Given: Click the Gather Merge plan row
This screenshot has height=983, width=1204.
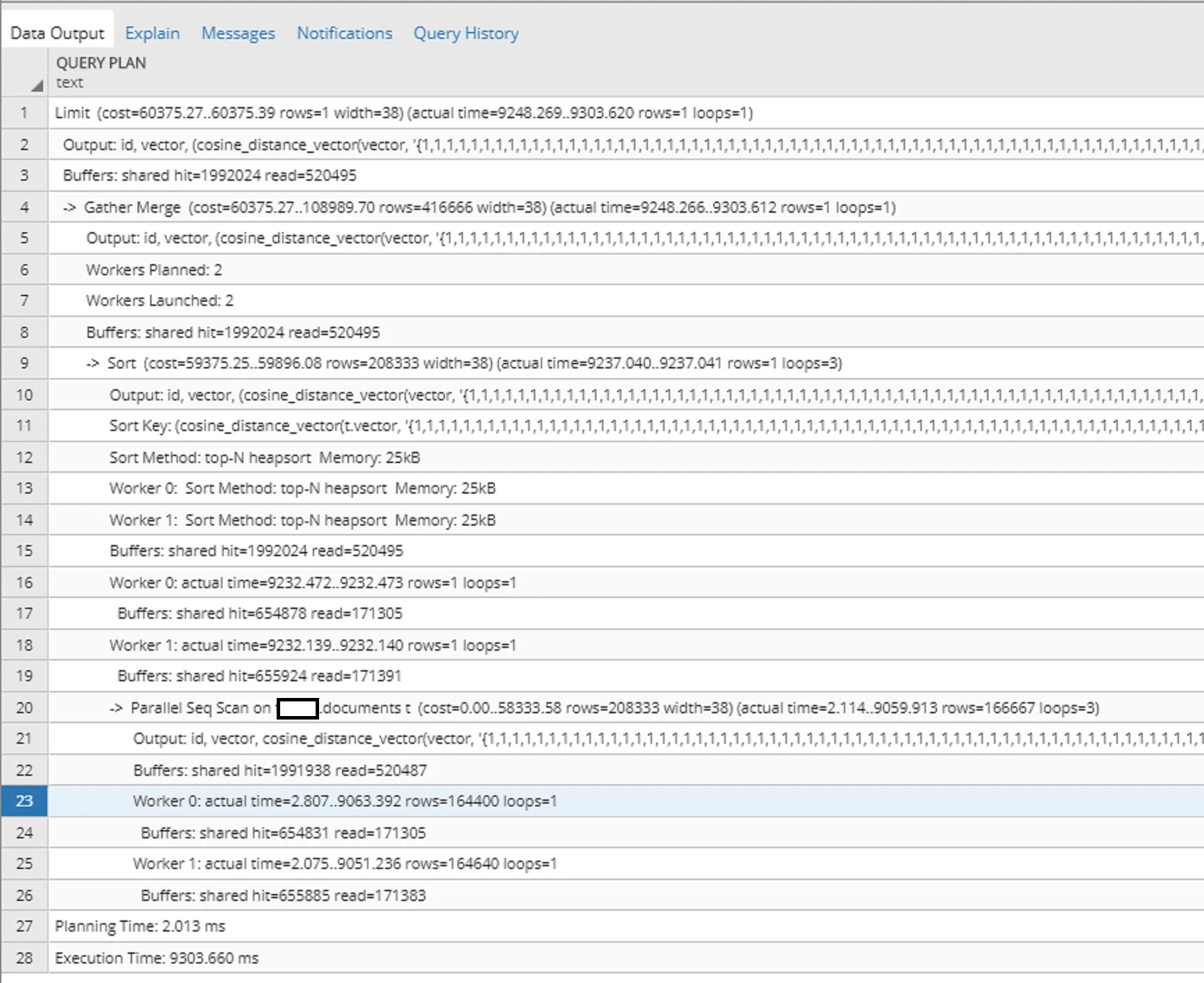Looking at the screenshot, I should [x=480, y=207].
